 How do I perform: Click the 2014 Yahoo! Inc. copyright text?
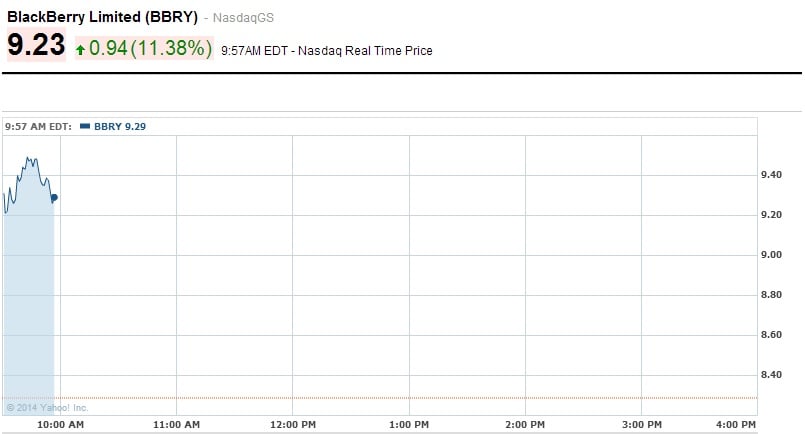coord(47,407)
